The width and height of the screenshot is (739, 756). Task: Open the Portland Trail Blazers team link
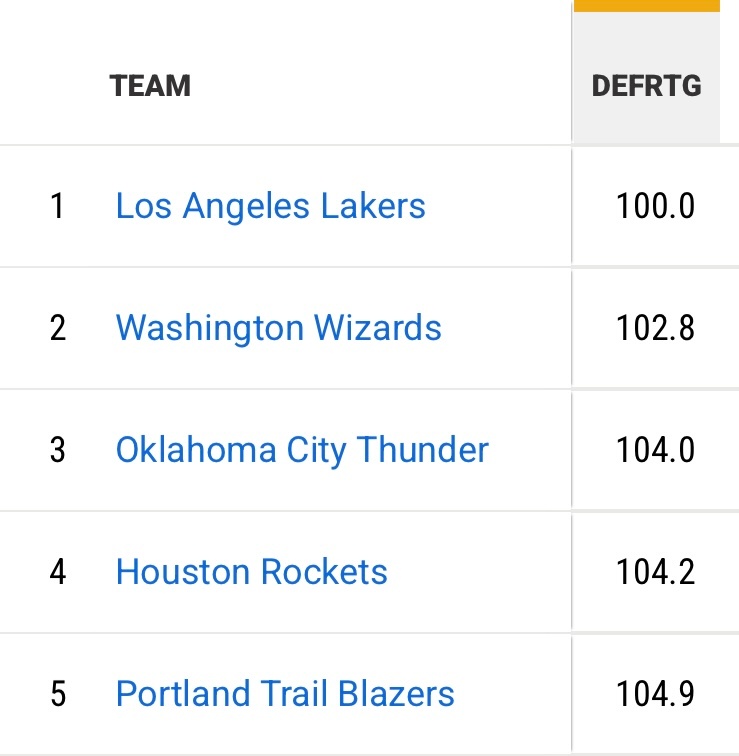(285, 694)
